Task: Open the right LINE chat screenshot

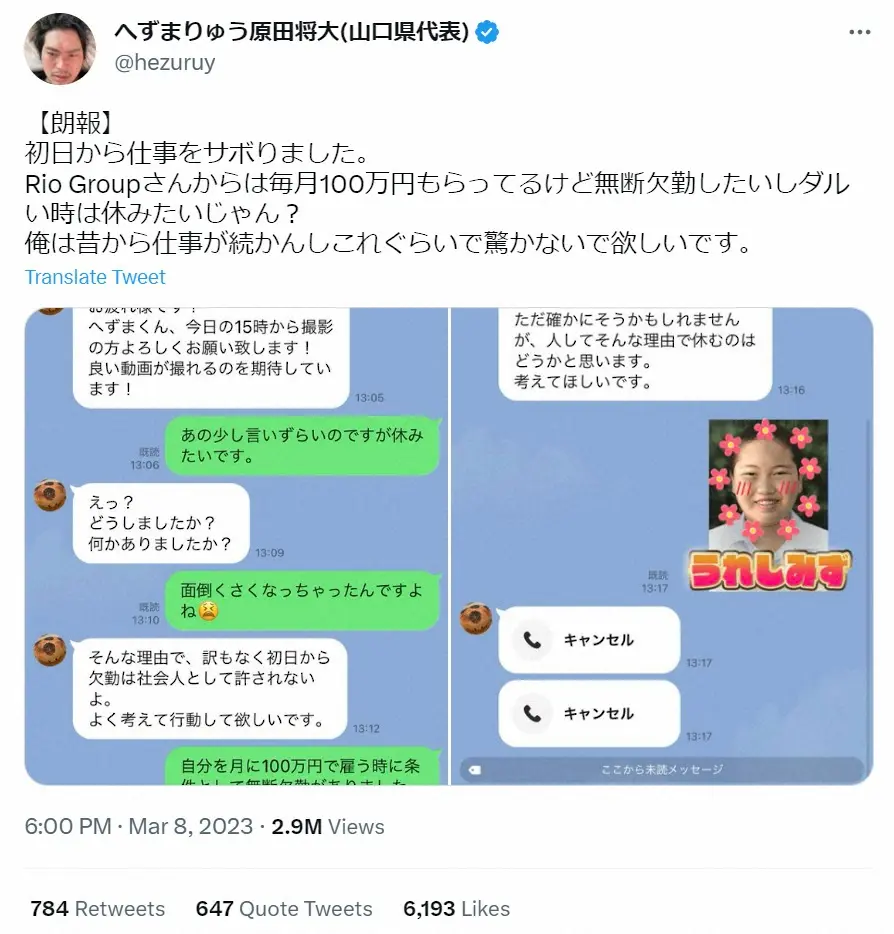Action: click(662, 546)
